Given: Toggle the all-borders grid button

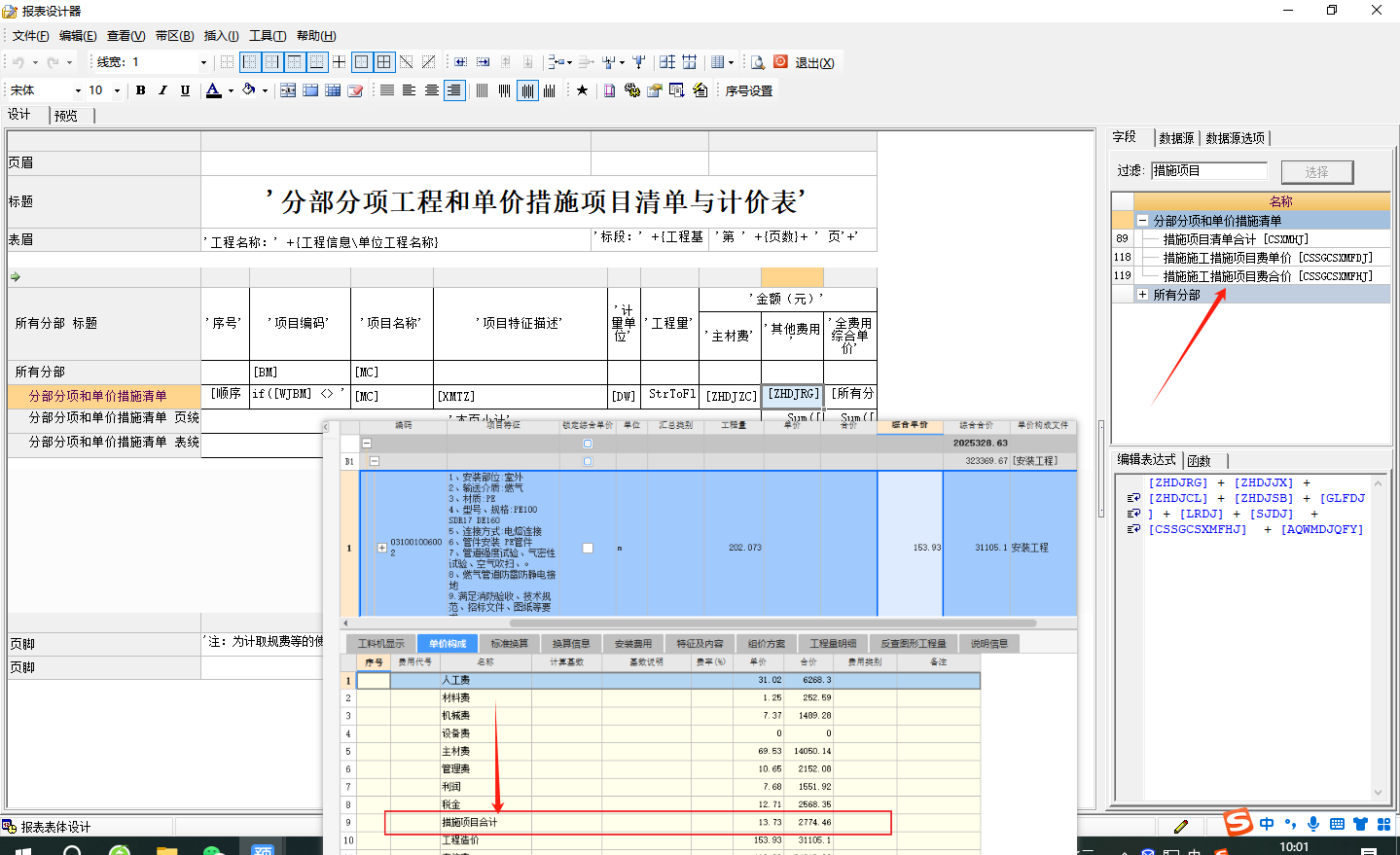Looking at the screenshot, I should (x=384, y=62).
